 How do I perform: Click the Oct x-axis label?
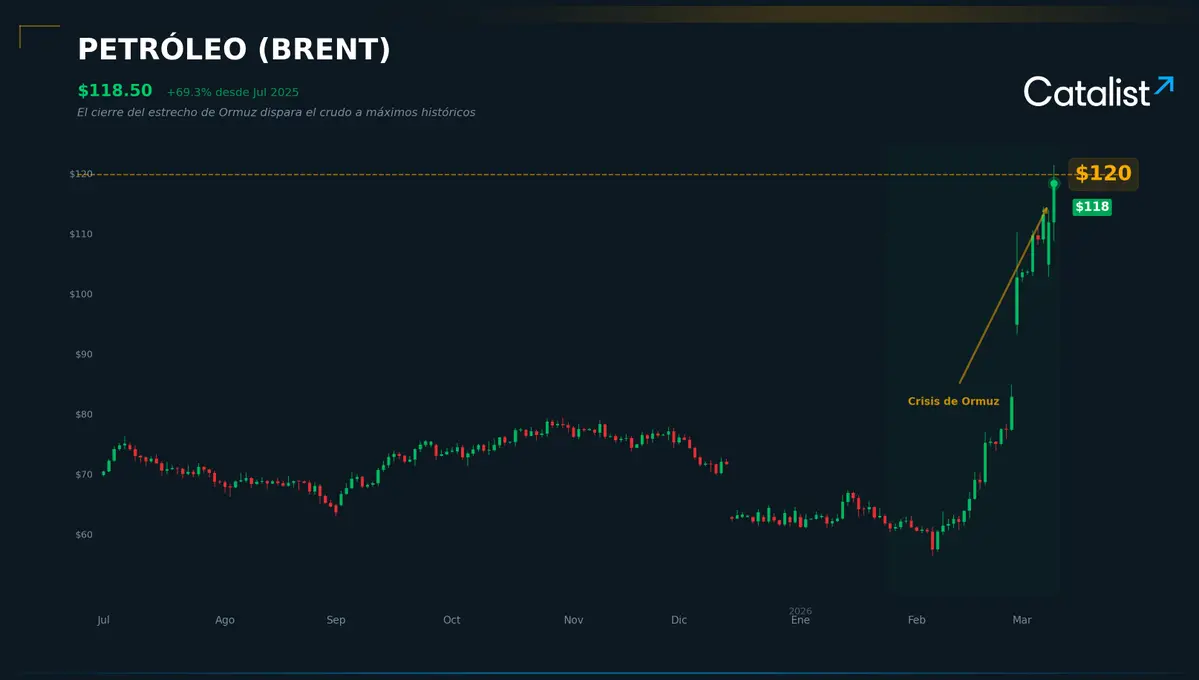[452, 620]
